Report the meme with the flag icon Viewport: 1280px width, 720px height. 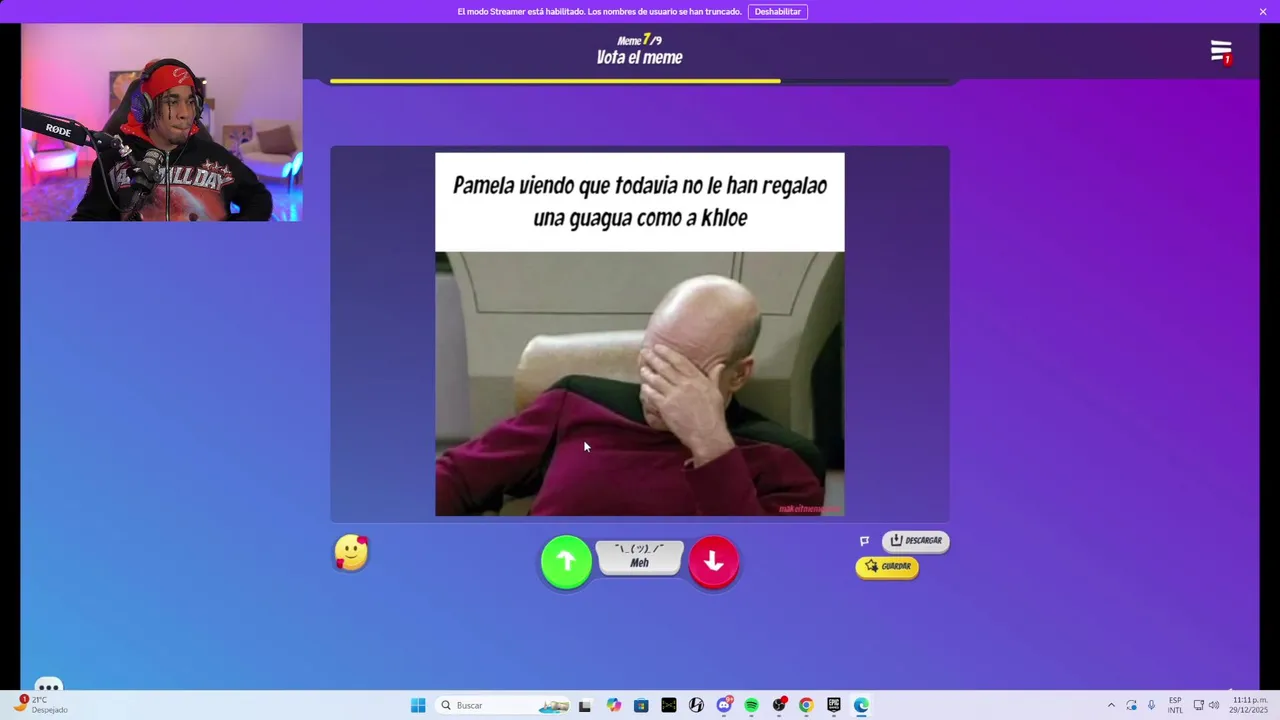tap(865, 541)
